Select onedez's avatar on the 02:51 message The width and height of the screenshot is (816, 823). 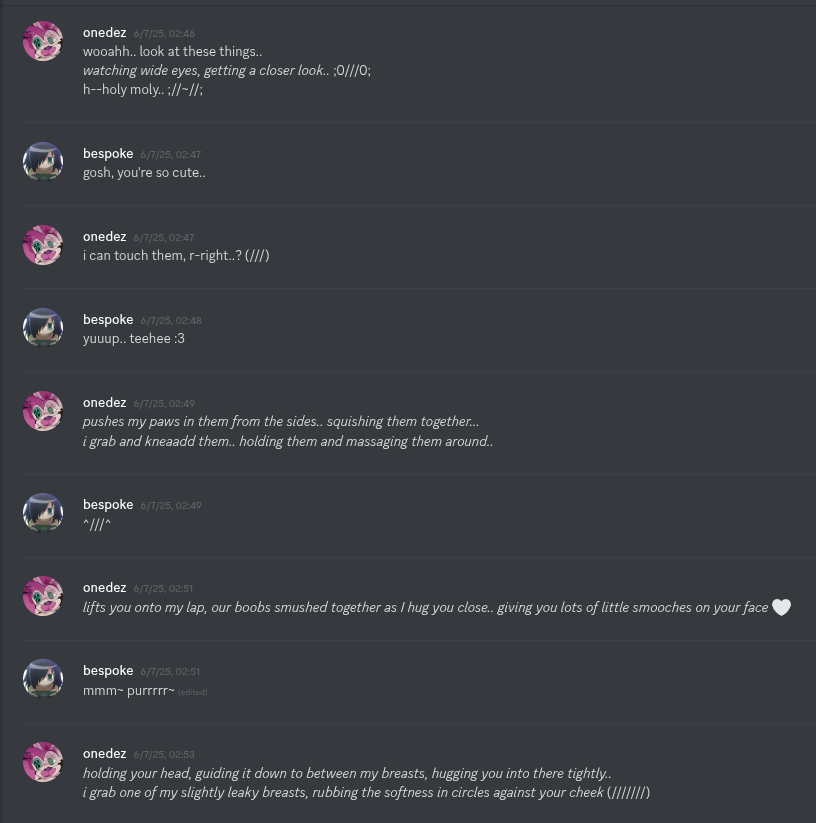click(x=43, y=596)
